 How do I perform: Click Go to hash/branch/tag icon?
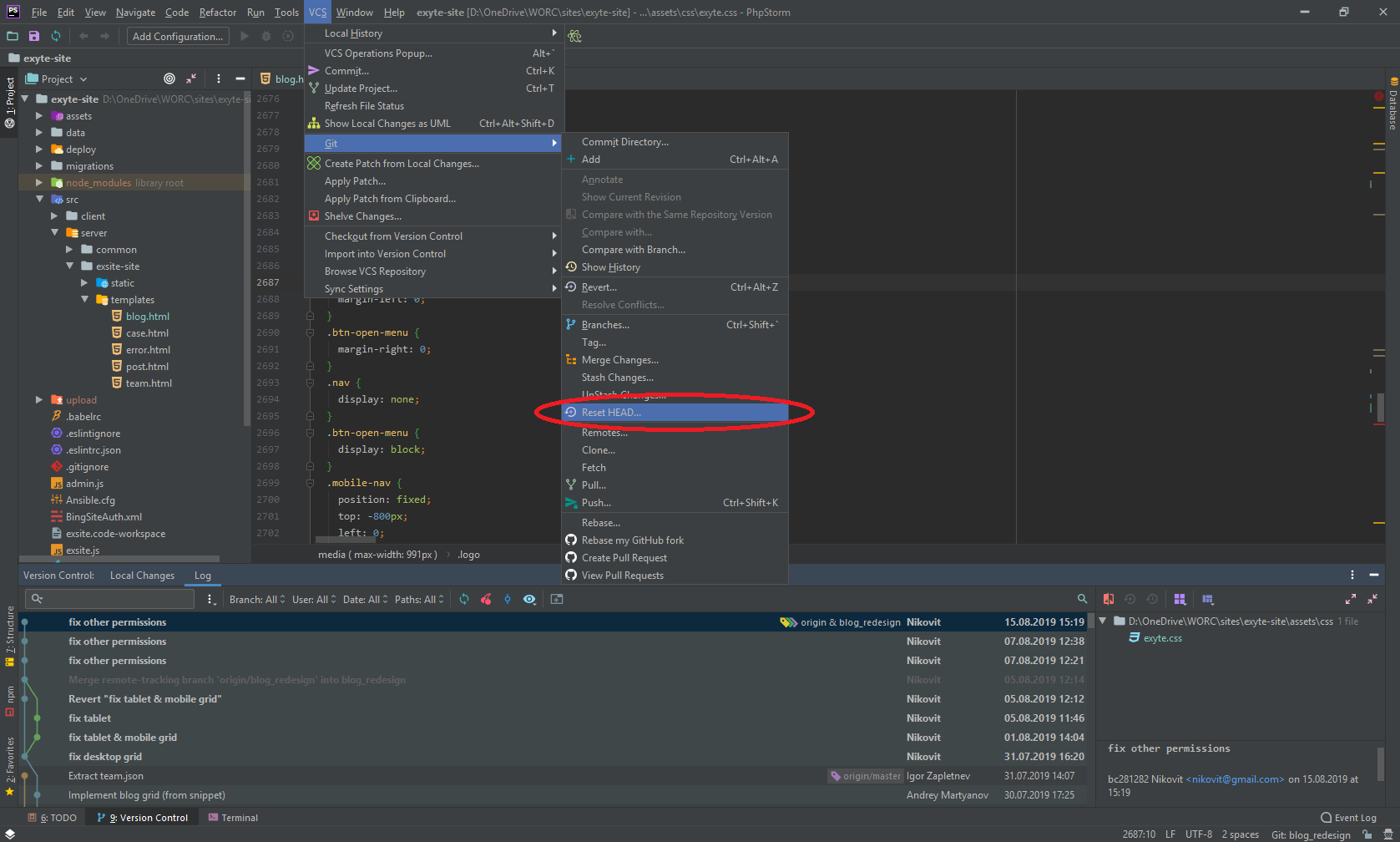coord(508,599)
